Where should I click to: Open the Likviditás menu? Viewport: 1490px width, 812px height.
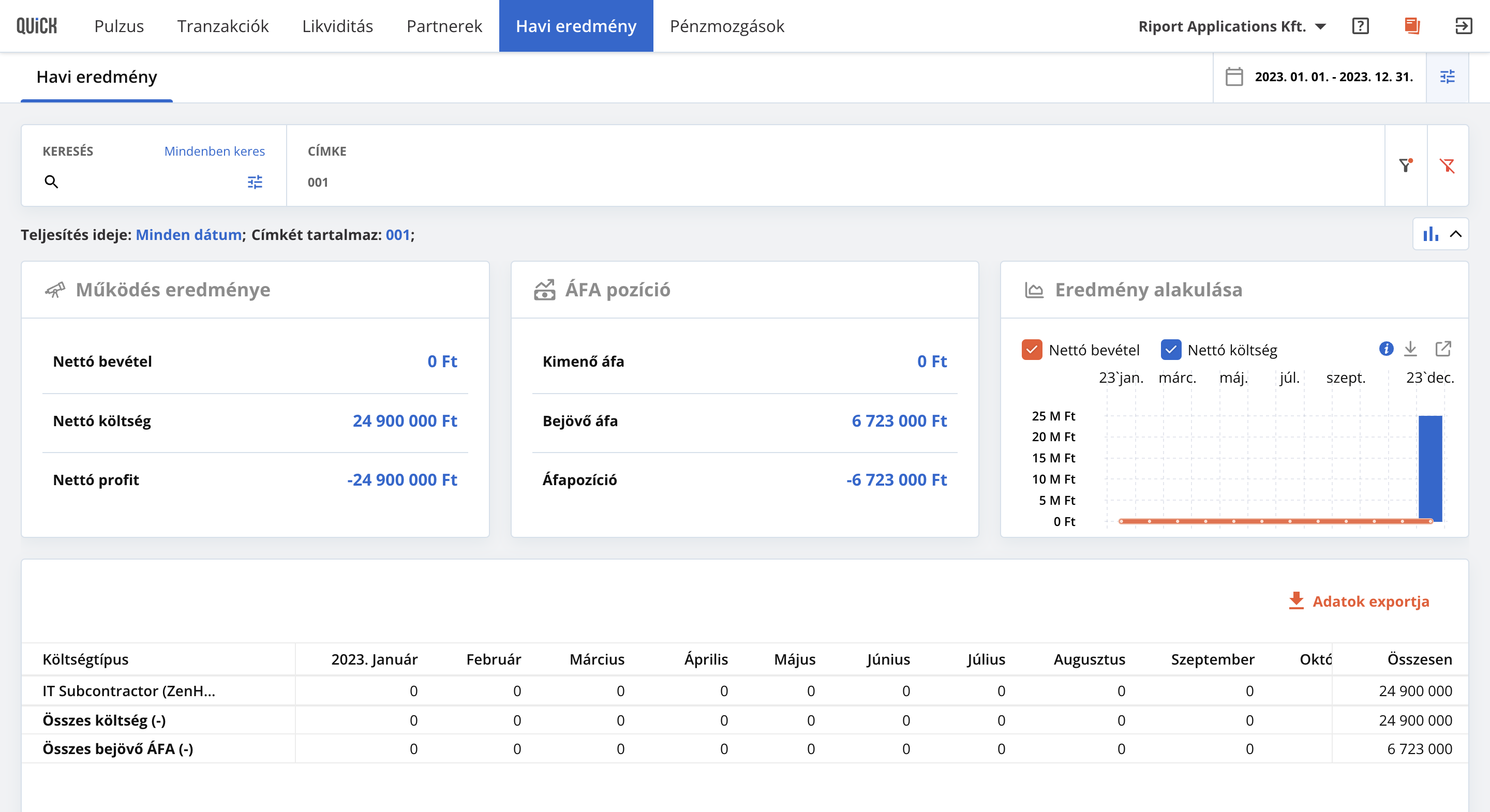[x=337, y=26]
